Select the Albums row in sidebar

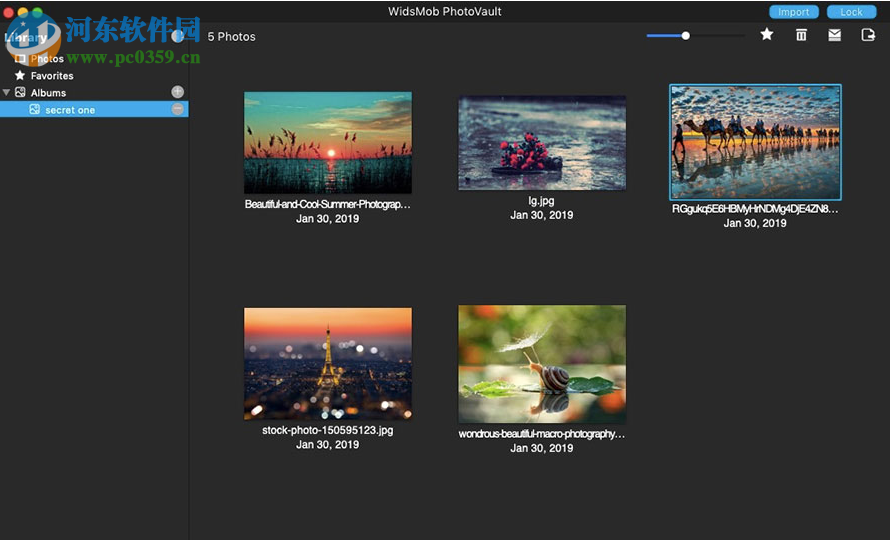pyautogui.click(x=94, y=93)
